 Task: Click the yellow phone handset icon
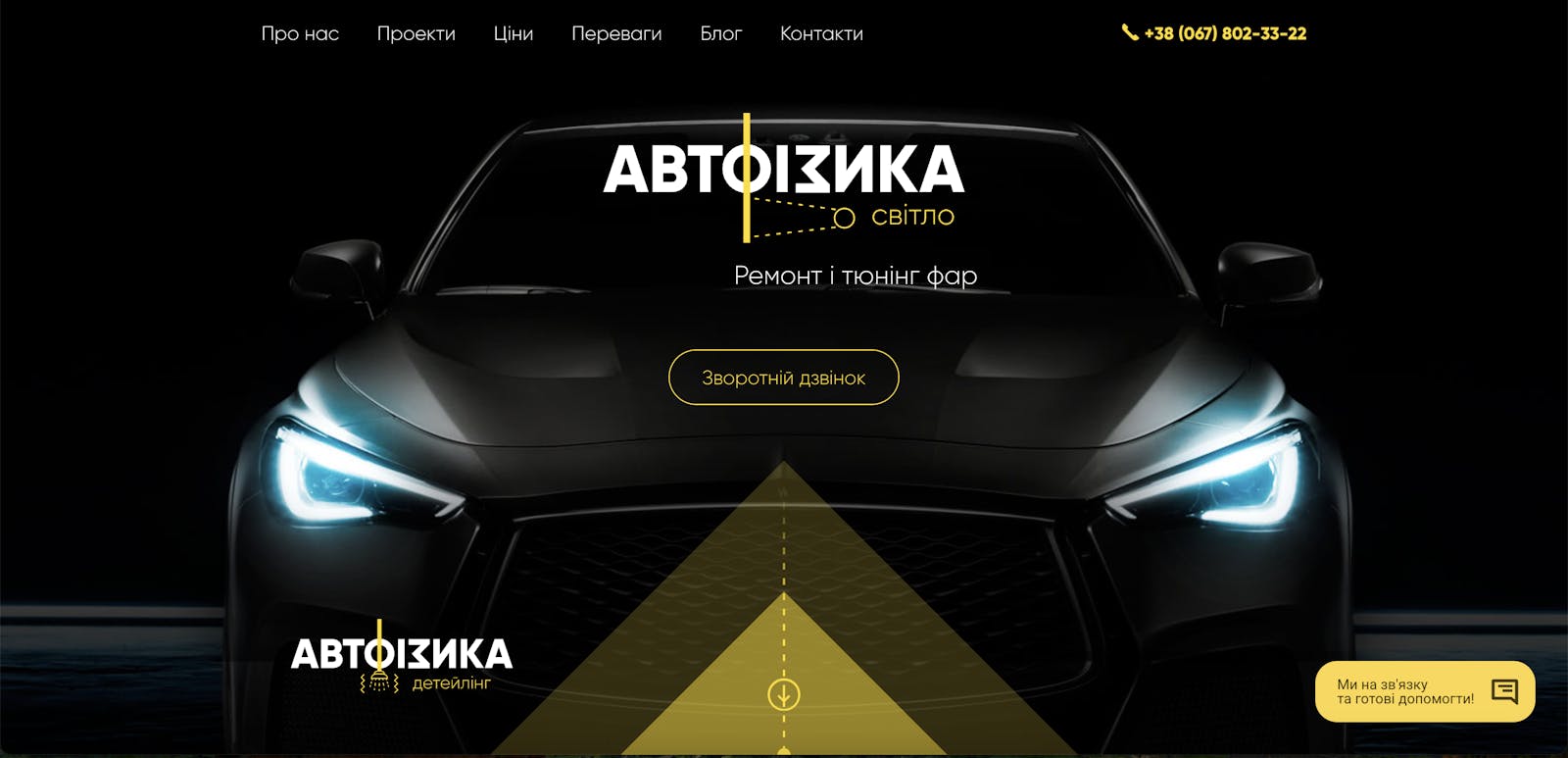[x=1129, y=32]
